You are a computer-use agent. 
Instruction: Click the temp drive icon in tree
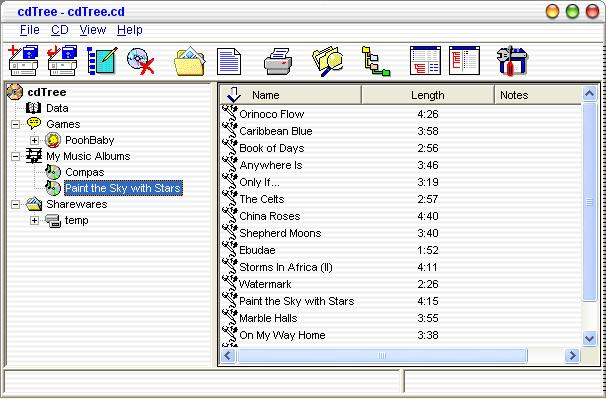tap(53, 220)
